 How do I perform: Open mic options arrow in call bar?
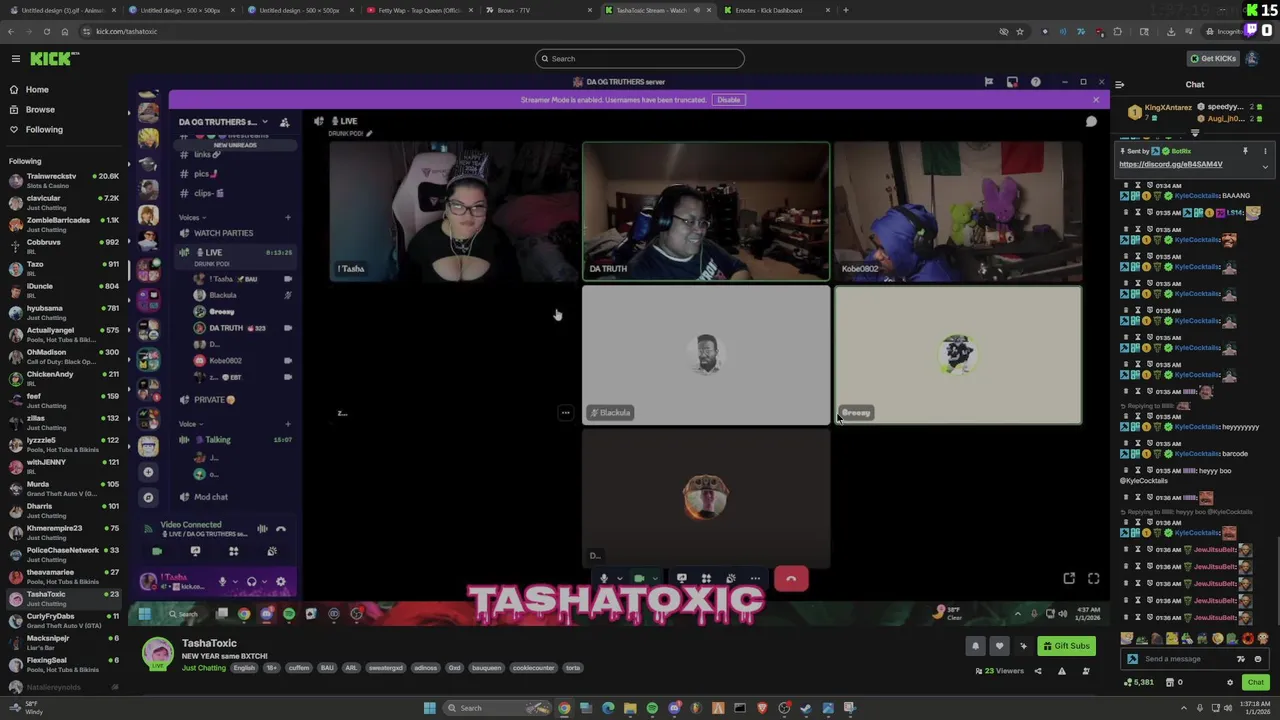click(x=619, y=579)
